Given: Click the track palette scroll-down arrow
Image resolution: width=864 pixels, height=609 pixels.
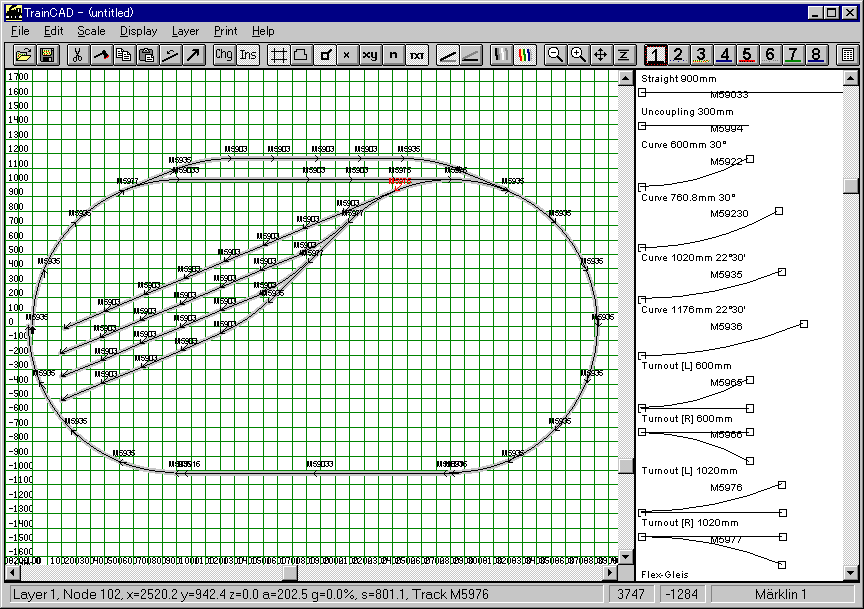Looking at the screenshot, I should pos(851,574).
